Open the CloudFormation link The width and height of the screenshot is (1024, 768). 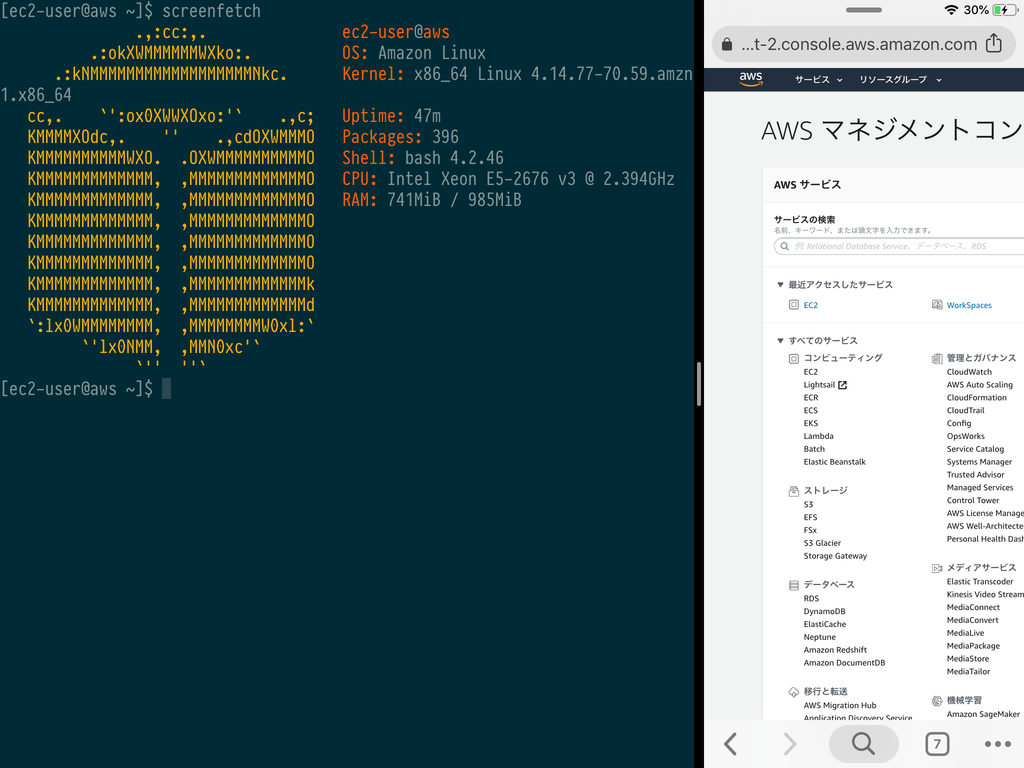(977, 398)
